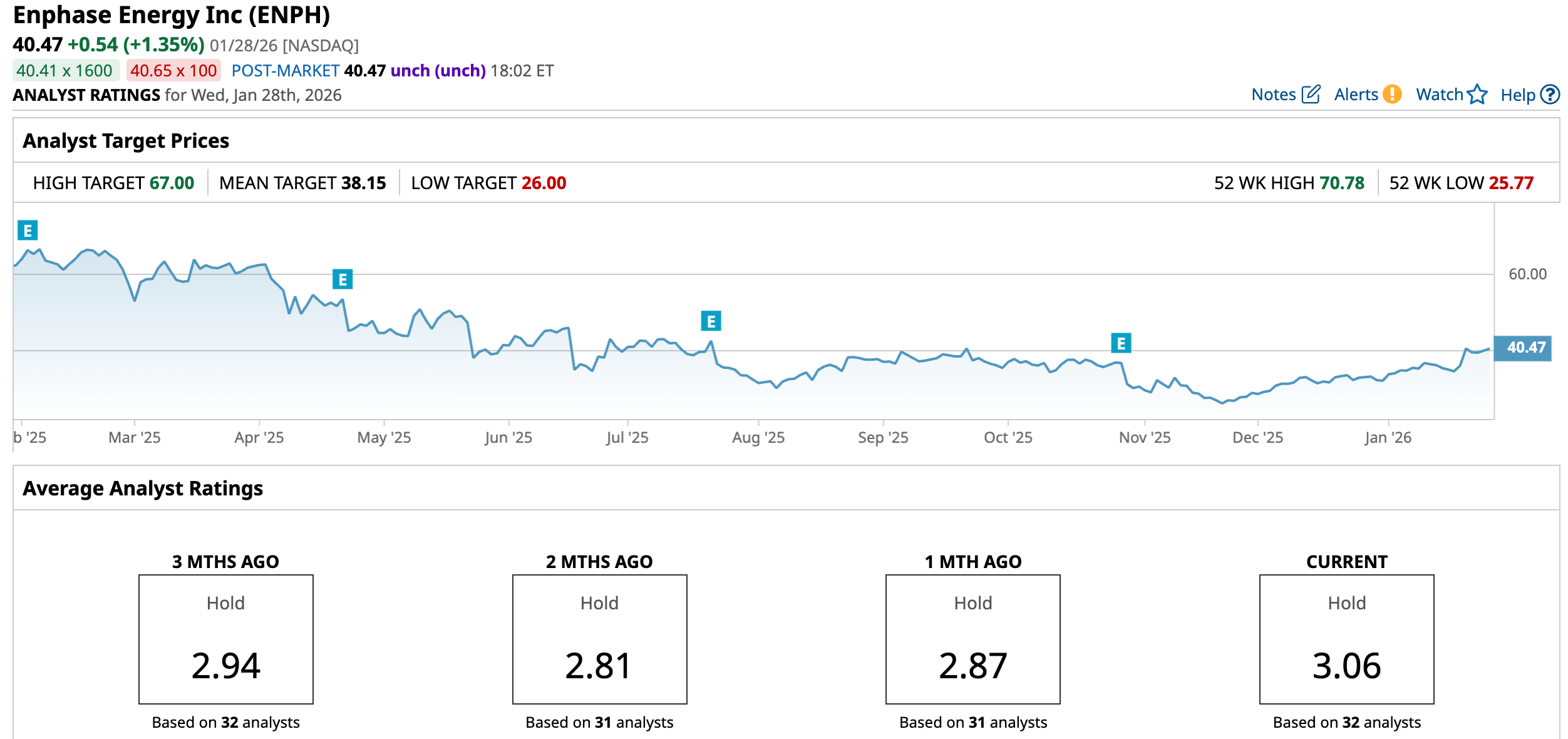This screenshot has height=739, width=1568.
Task: Open the Help link
Action: point(1517,95)
